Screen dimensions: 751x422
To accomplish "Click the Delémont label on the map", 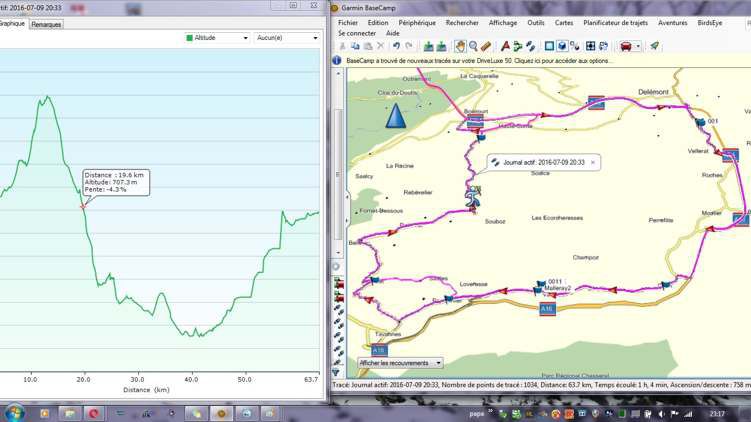I will (x=653, y=92).
